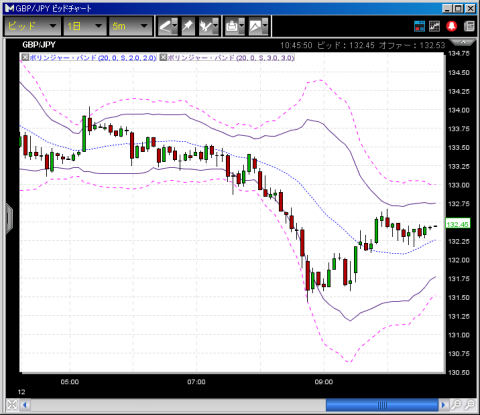This screenshot has width=480, height=415.
Task: Click the M application icon in title bar
Action: (10, 8)
